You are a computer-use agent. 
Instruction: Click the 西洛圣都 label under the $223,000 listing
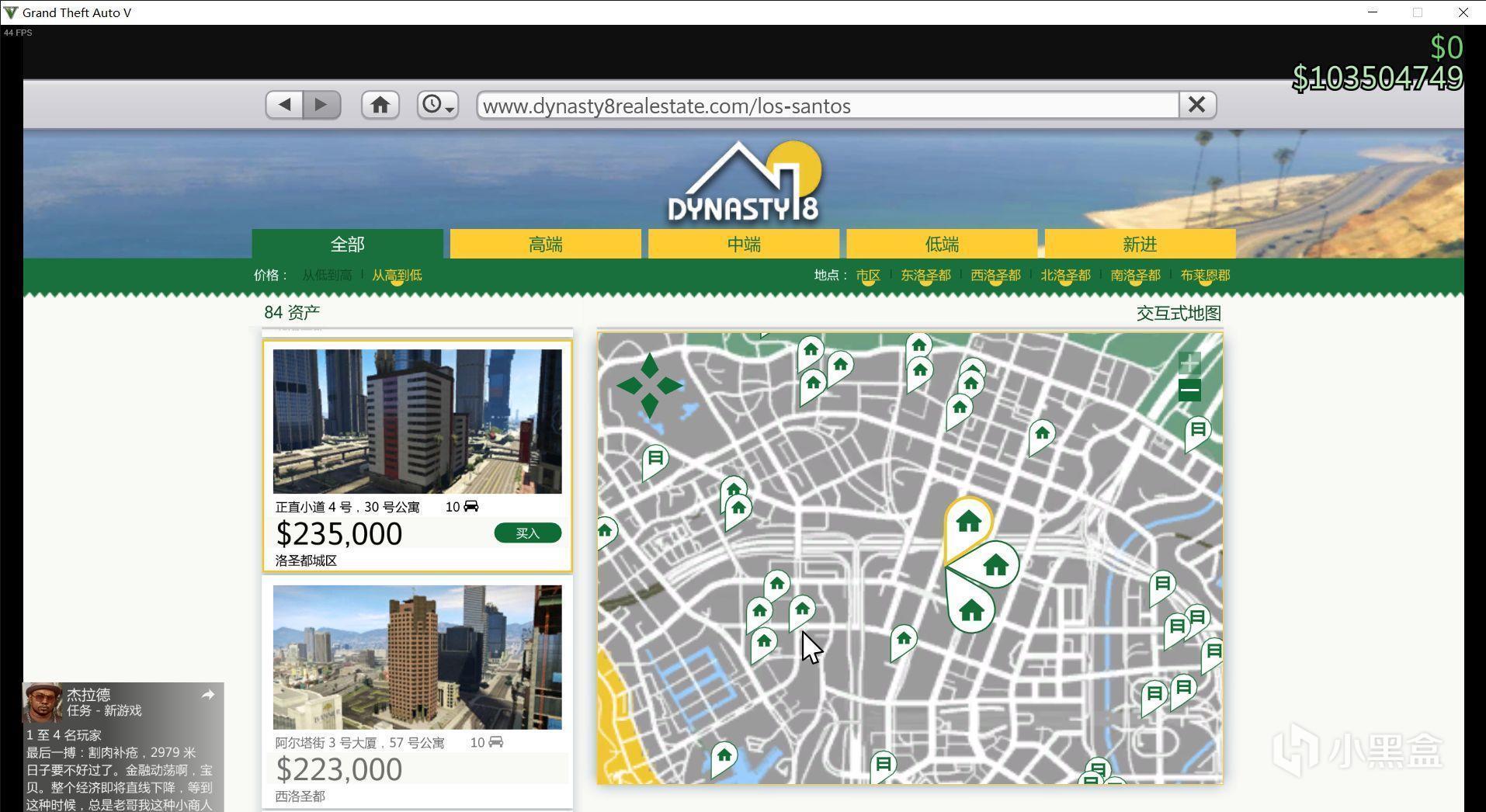tap(300, 796)
